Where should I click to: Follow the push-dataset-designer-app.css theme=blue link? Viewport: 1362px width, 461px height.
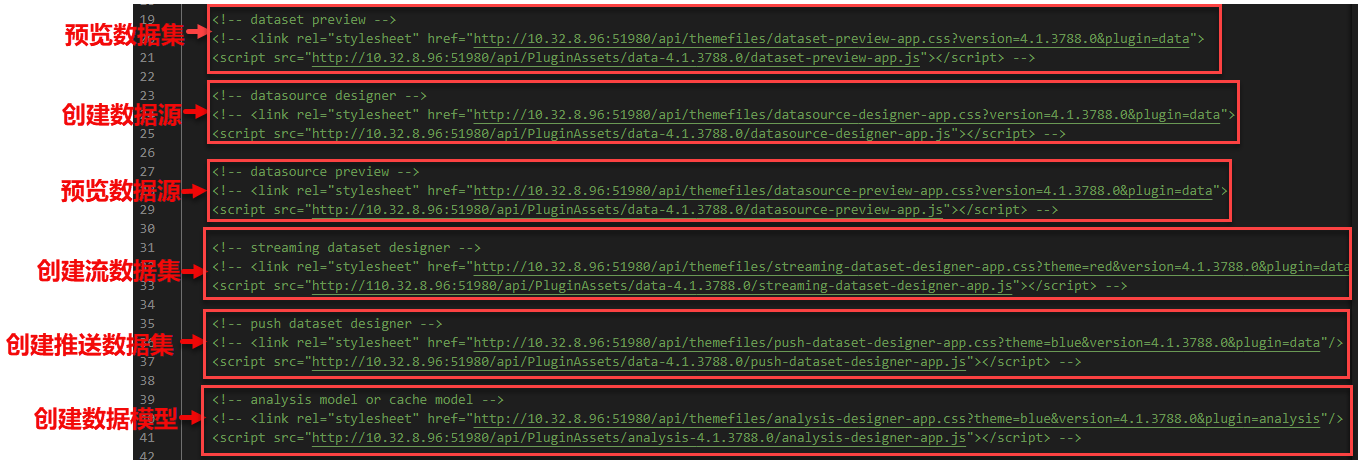[x=897, y=343]
